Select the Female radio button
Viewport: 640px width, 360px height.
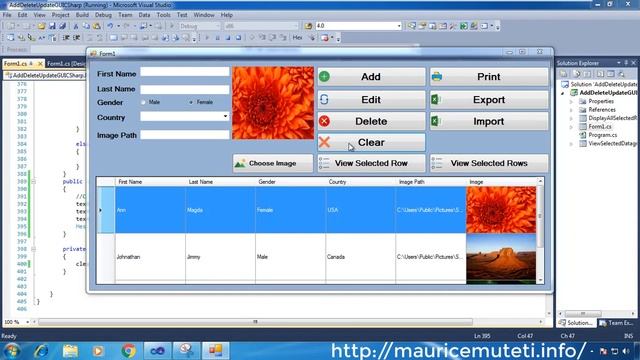(191, 102)
